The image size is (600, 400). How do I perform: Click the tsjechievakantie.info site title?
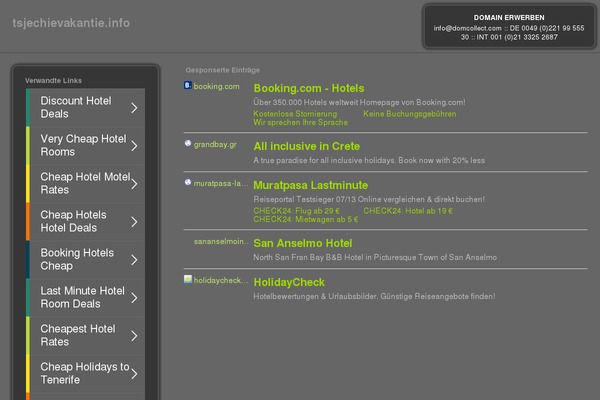click(71, 23)
